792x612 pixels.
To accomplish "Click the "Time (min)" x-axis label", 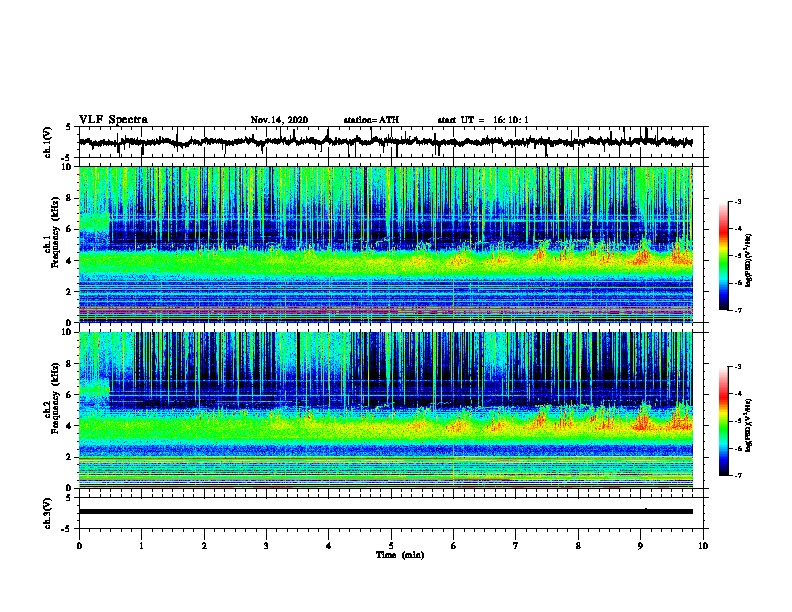I will coord(400,555).
